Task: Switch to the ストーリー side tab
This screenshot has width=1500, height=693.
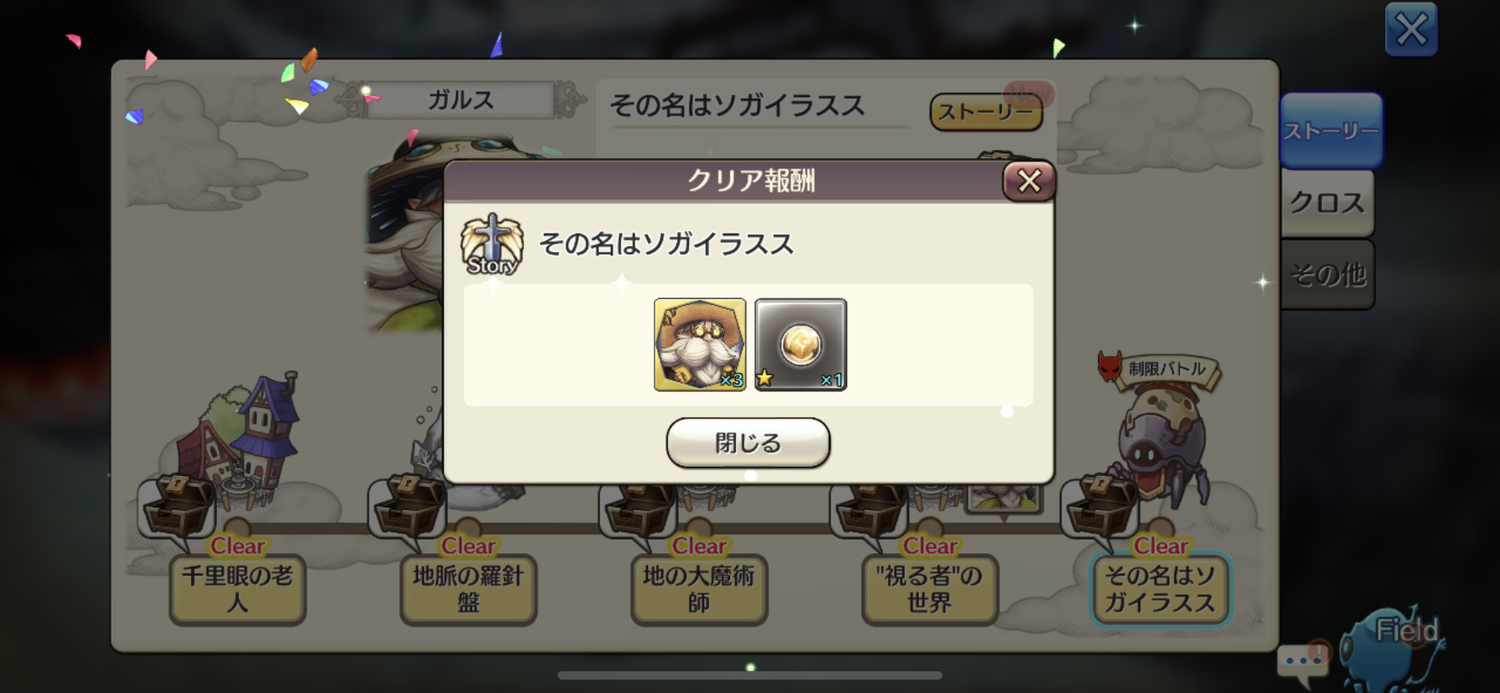Action: click(x=1331, y=131)
